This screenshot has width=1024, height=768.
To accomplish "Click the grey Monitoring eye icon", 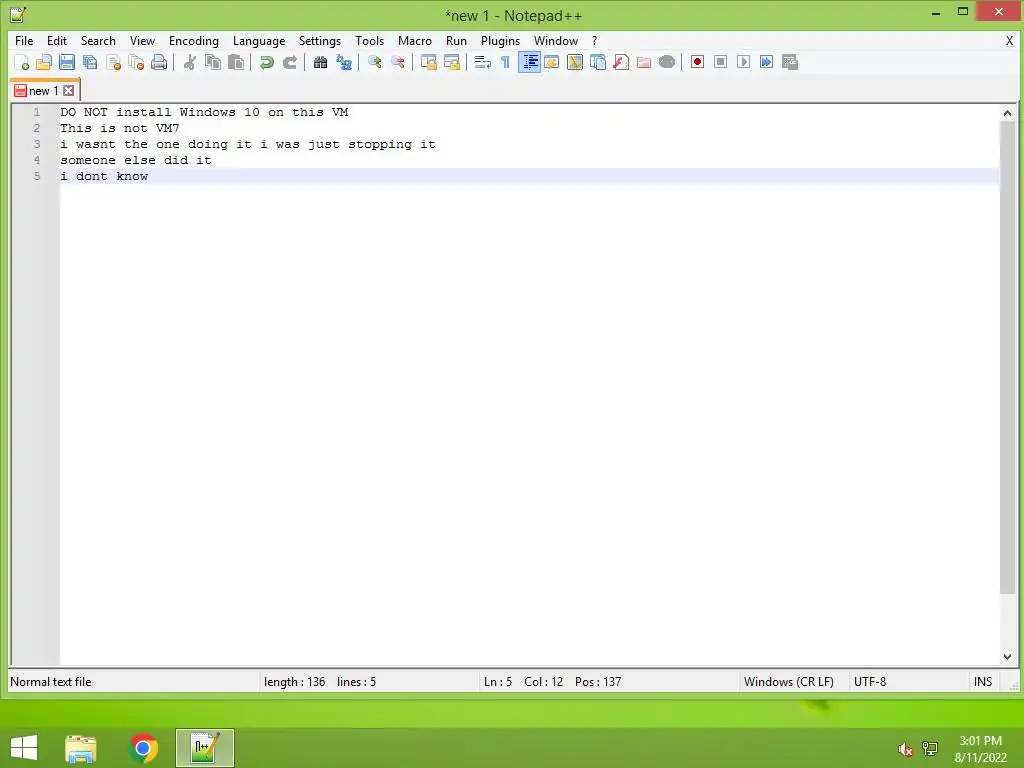I will pos(667,62).
